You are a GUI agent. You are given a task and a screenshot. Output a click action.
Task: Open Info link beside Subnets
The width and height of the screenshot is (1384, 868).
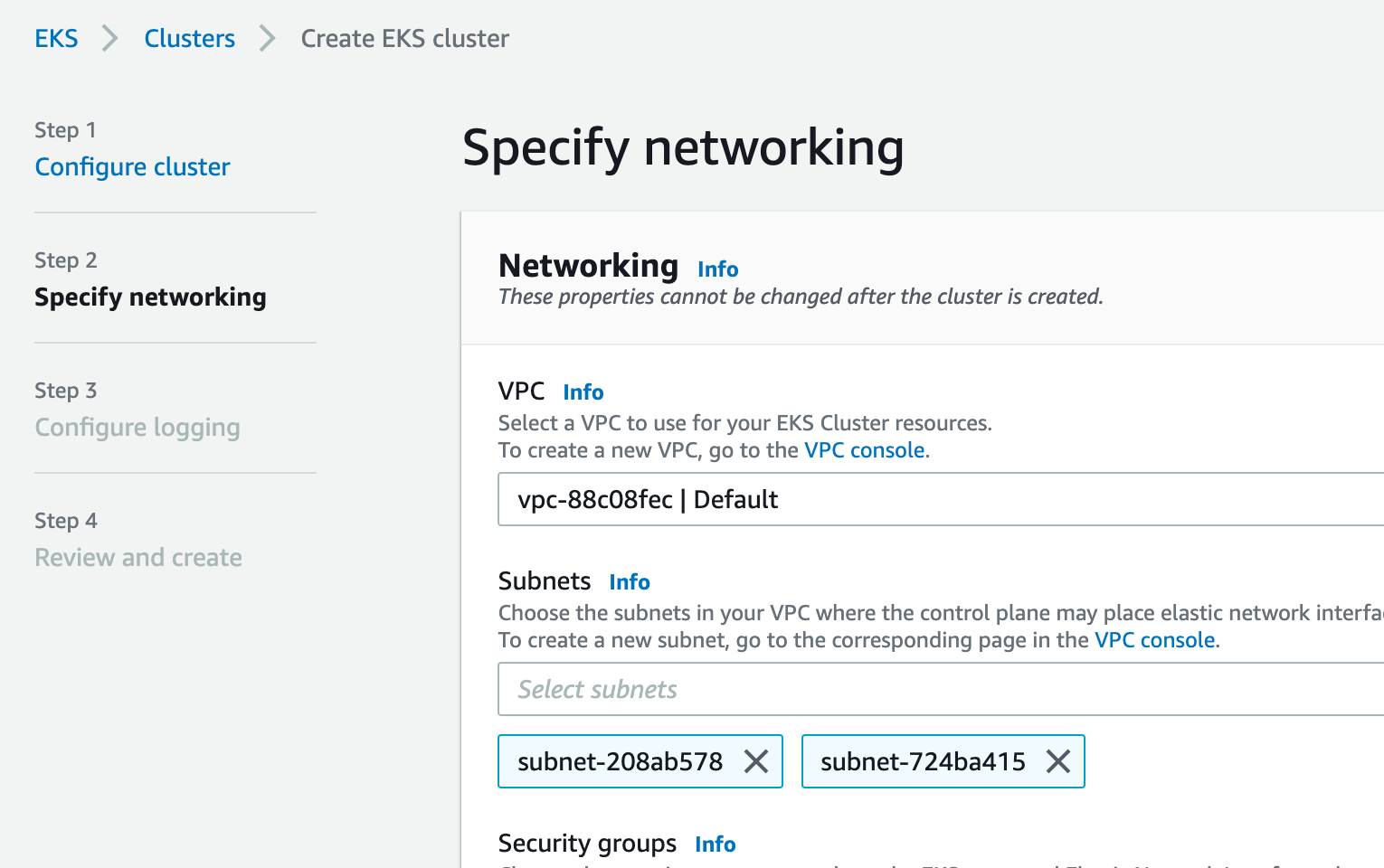coord(629,582)
